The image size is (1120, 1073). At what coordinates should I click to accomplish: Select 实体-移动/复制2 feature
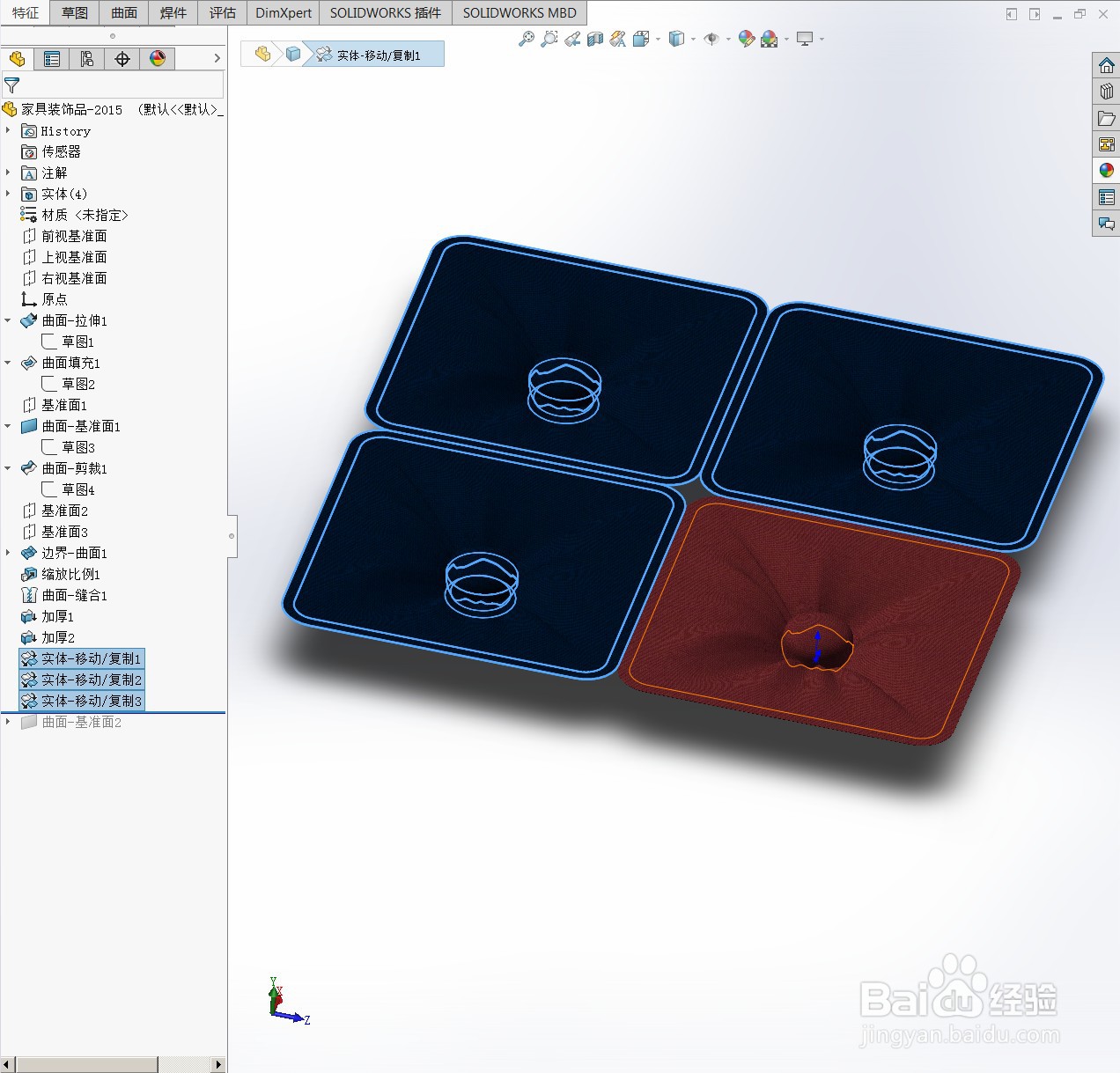pyautogui.click(x=81, y=680)
